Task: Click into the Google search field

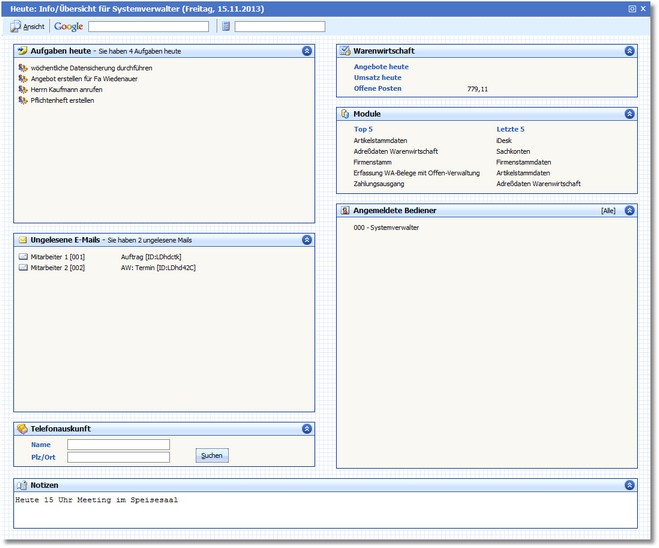Action: pos(148,27)
